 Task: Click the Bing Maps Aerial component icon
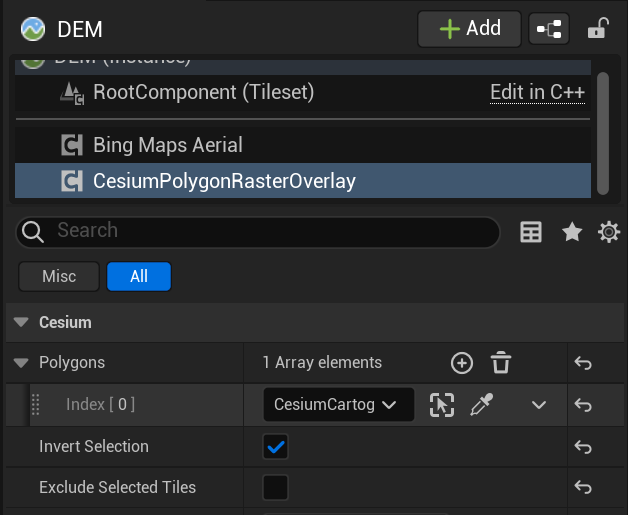pyautogui.click(x=72, y=145)
